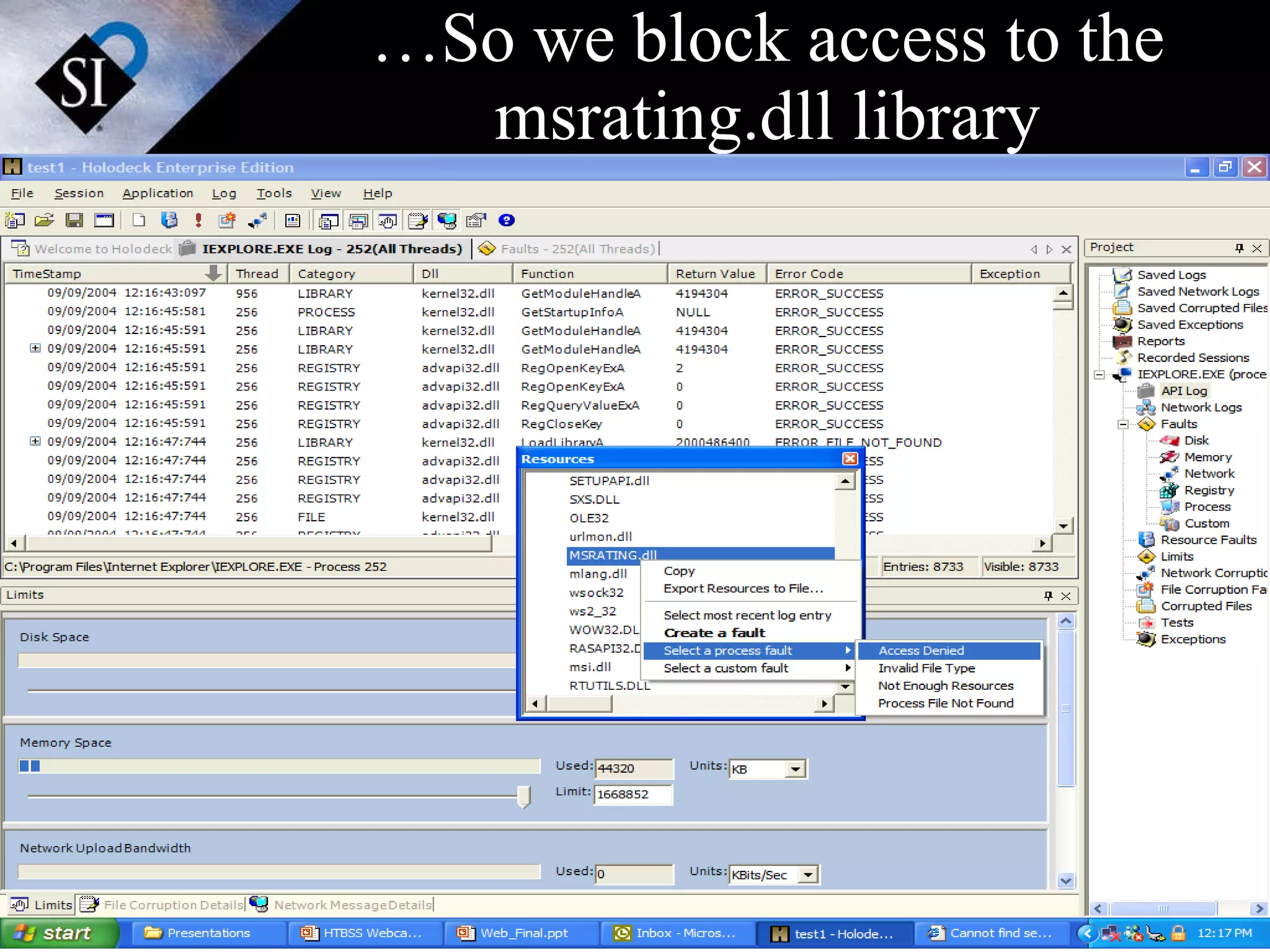The image size is (1270, 952).
Task: Click the Open Project folder icon
Action: [x=45, y=220]
